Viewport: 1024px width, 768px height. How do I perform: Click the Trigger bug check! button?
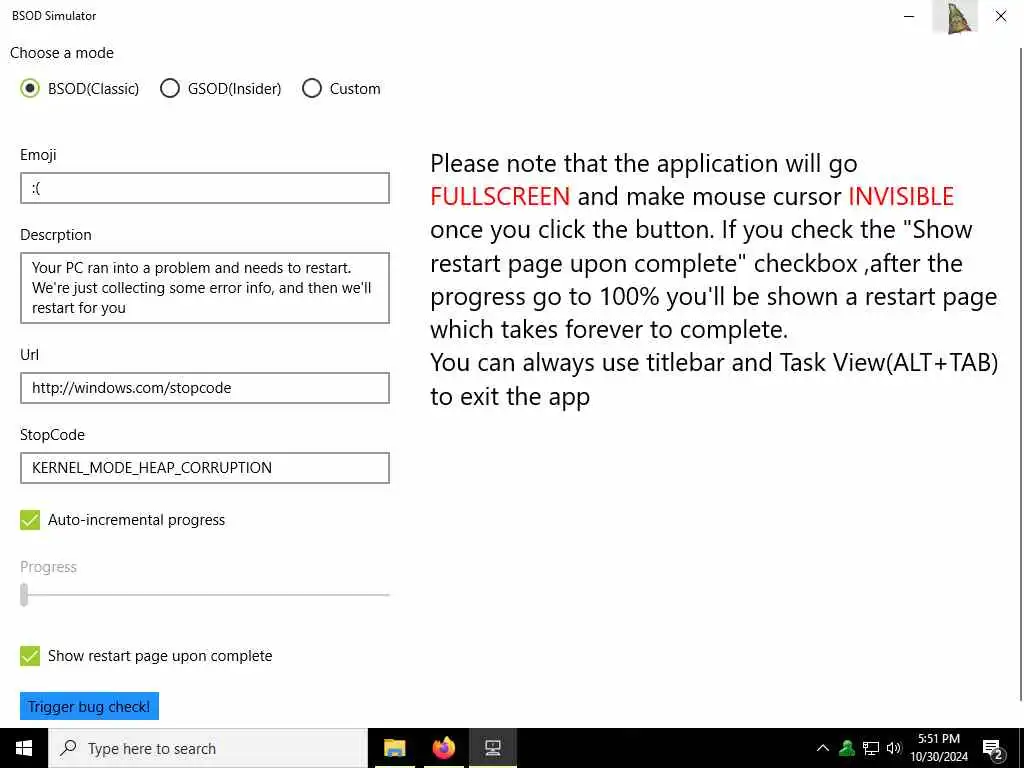coord(89,706)
